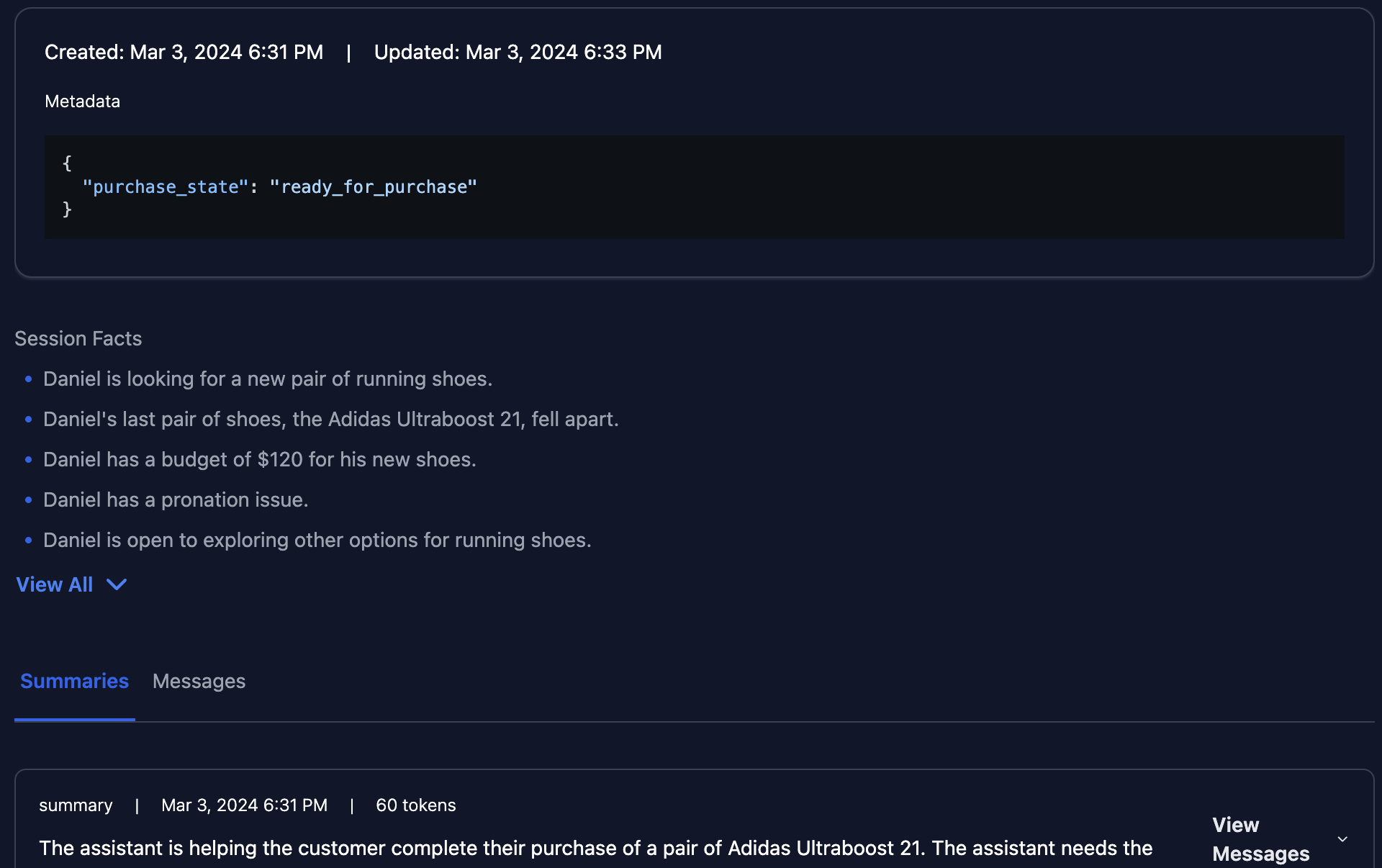Click the 60 tokens label
Viewport: 1382px width, 868px height.
pyautogui.click(x=416, y=805)
